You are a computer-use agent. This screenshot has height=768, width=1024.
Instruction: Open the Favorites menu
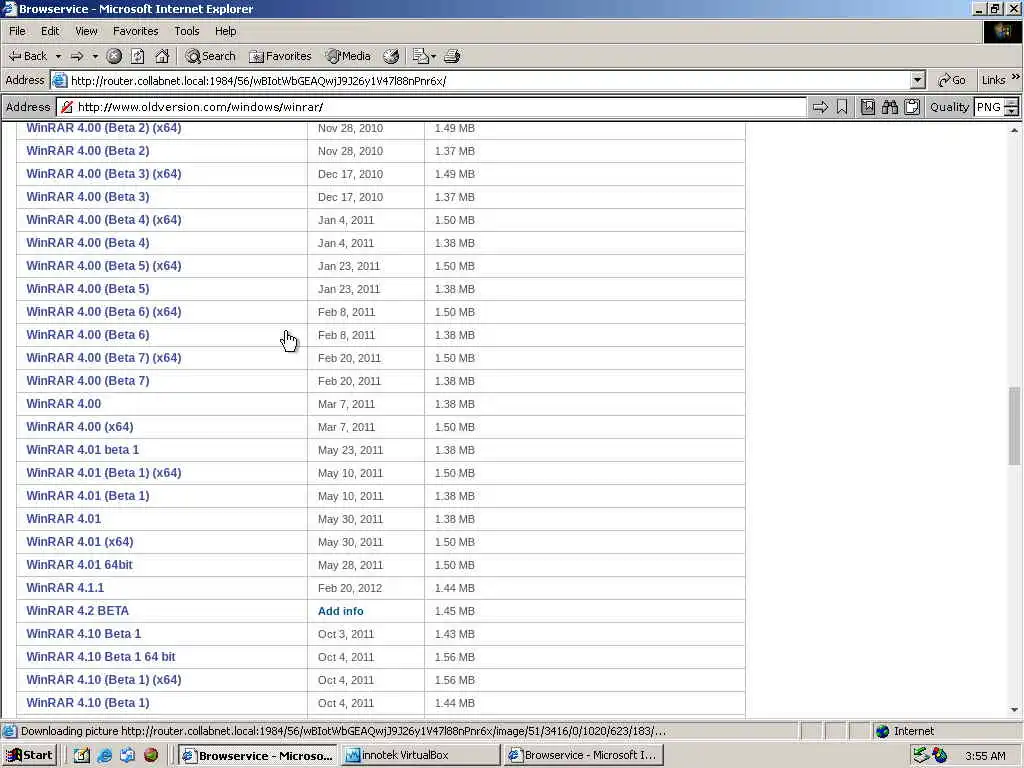(x=135, y=31)
